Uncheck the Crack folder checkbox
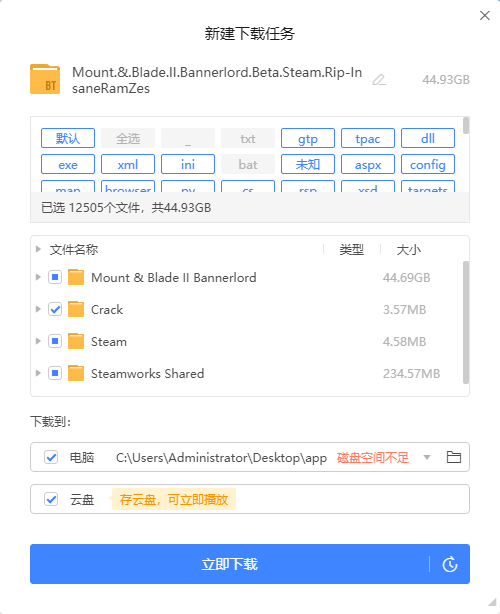The width and height of the screenshot is (500, 614). [x=55, y=309]
